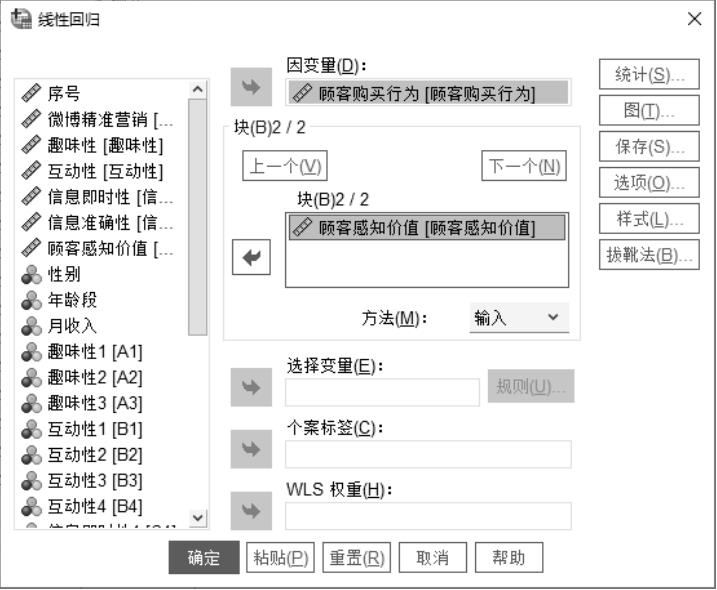Click the WLS 权重(H) input field
This screenshot has width=717, height=590.
tap(428, 516)
